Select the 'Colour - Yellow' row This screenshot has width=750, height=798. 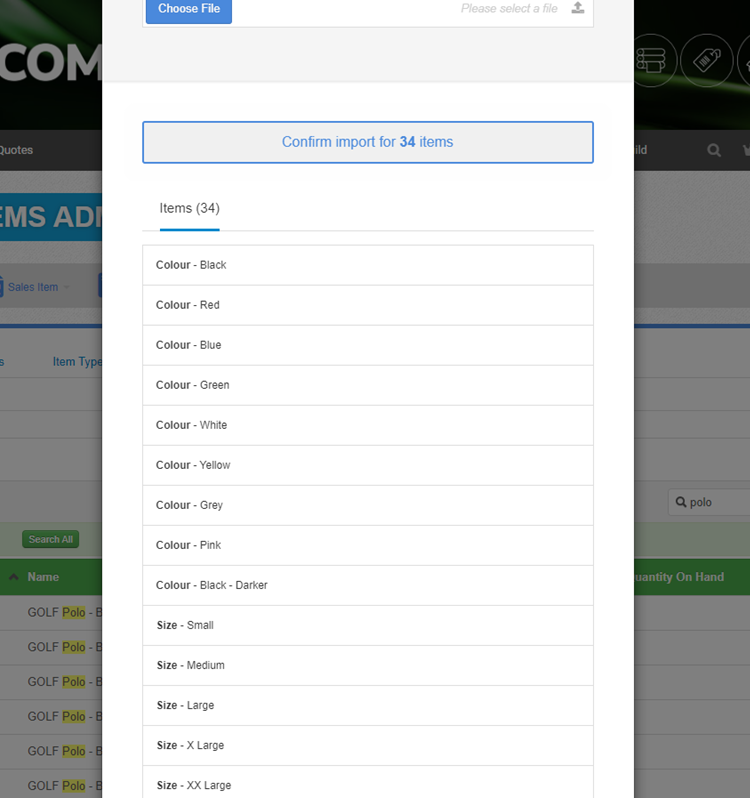coord(368,465)
